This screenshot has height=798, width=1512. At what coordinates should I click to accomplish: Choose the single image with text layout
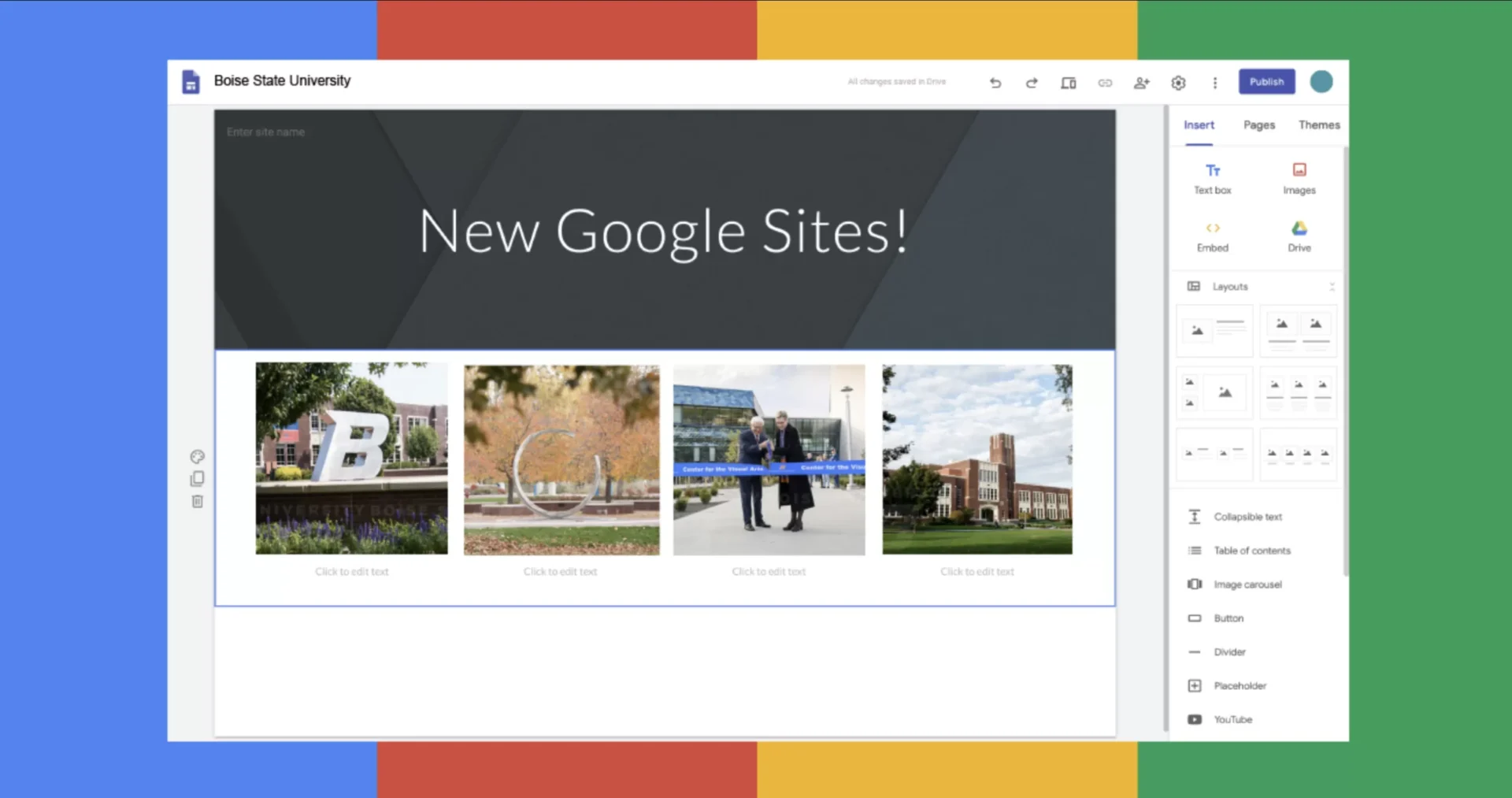click(1214, 331)
